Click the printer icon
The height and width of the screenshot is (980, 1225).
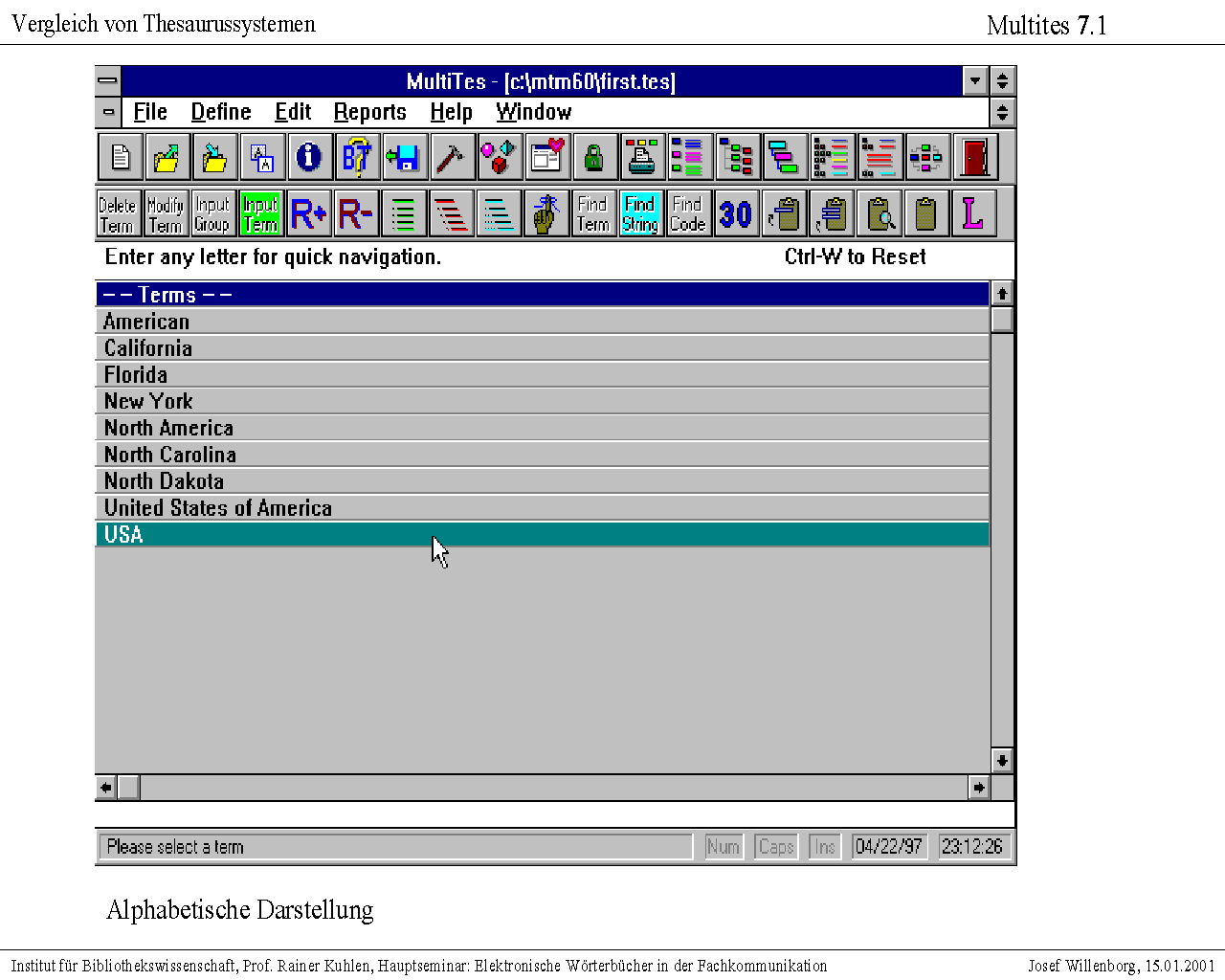(x=641, y=157)
